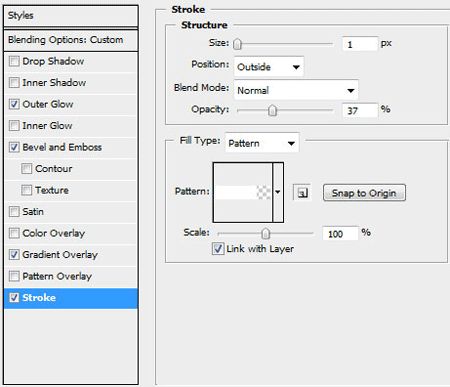Open Texture sub-option label

pos(52,190)
